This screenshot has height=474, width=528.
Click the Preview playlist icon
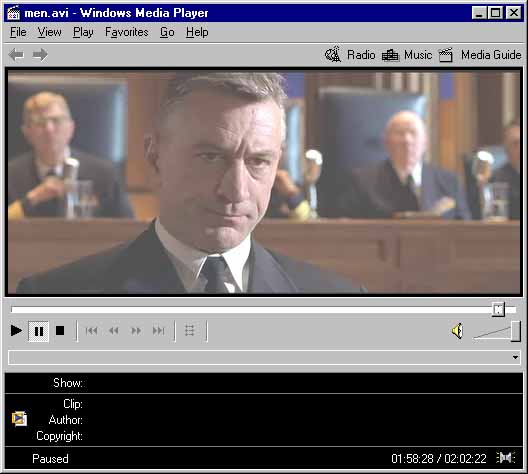click(190, 331)
